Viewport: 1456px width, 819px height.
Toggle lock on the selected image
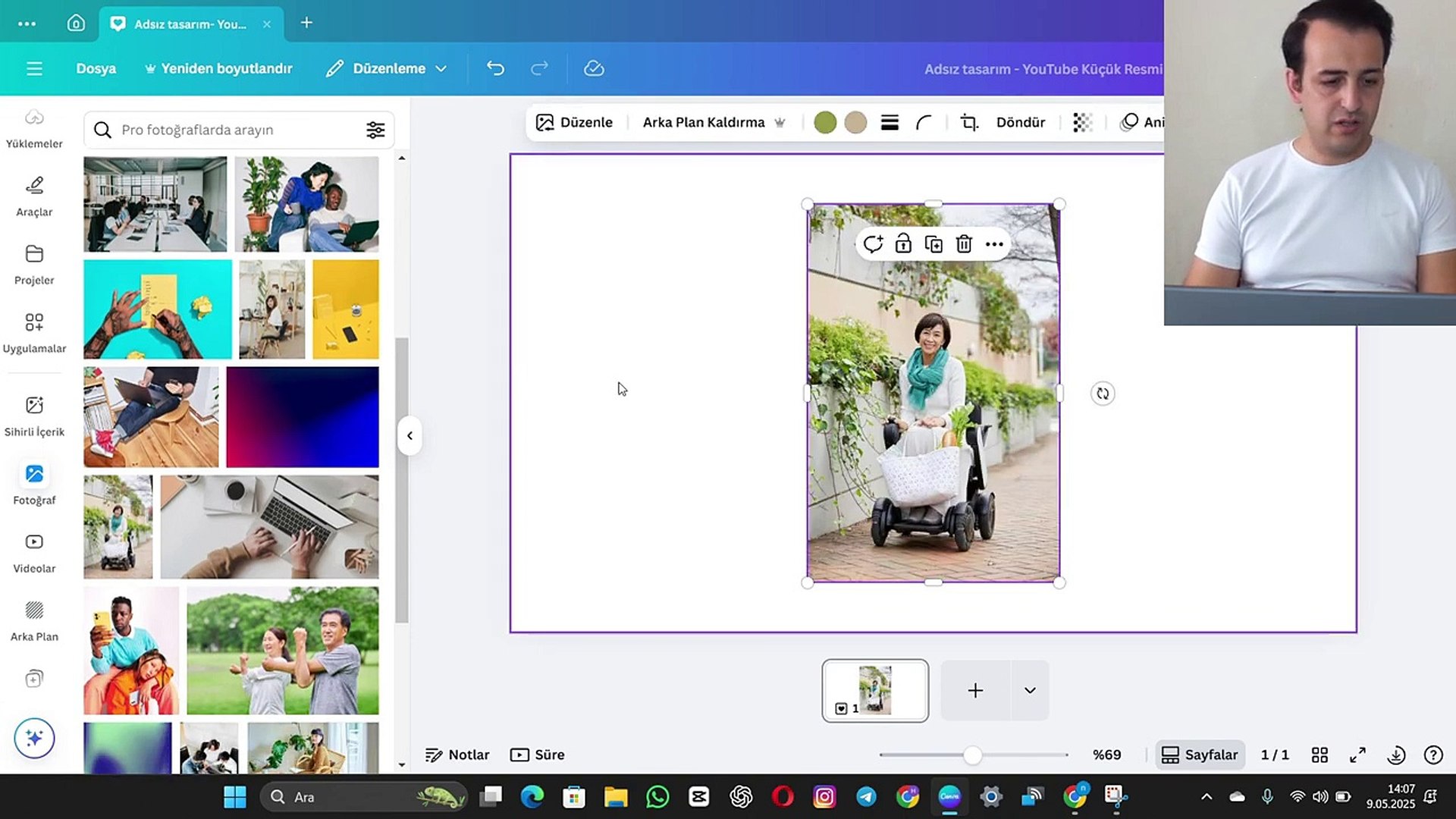903,244
